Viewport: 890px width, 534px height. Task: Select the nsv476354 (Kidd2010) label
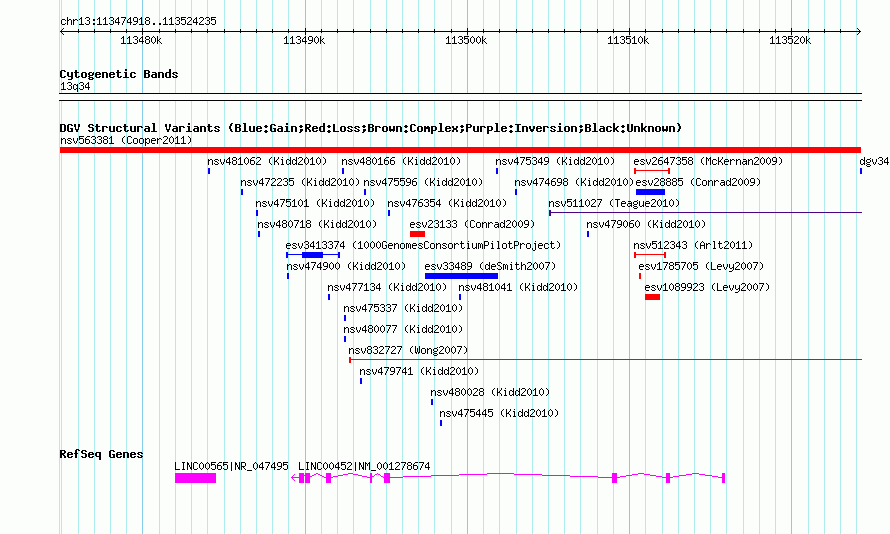(447, 203)
